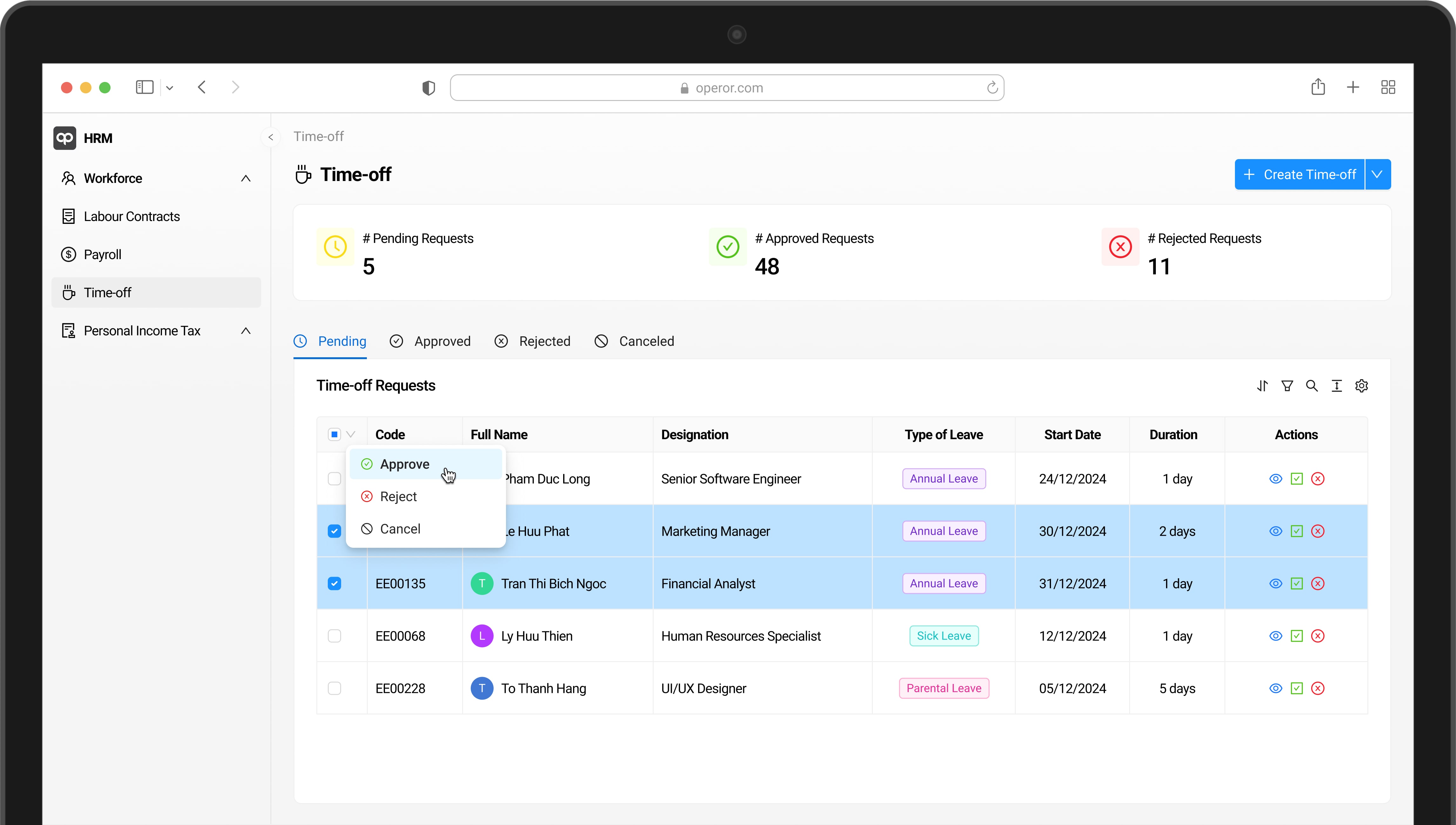This screenshot has width=1456, height=825.
Task: Go back in browser history
Action: [202, 87]
